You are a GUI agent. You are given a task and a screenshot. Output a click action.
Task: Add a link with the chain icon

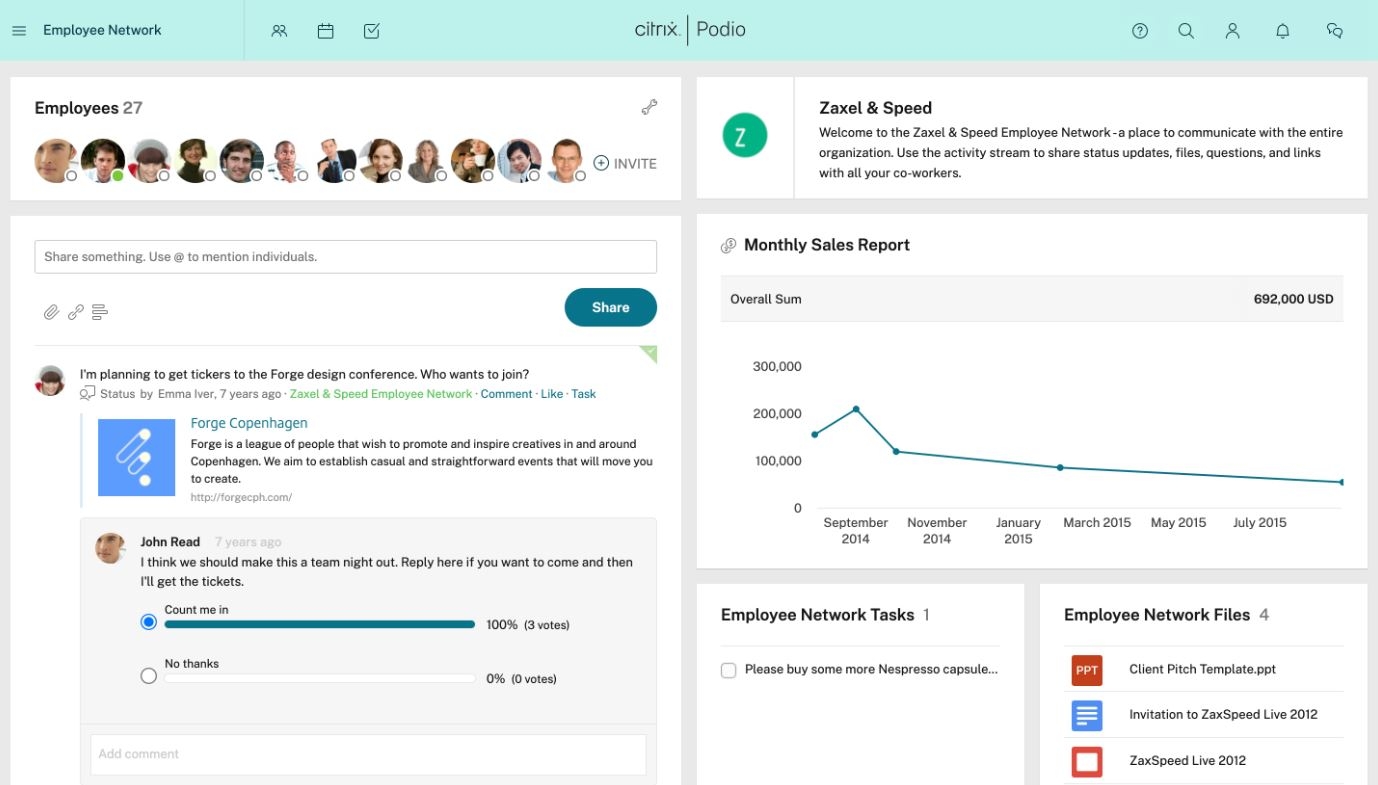pos(76,312)
